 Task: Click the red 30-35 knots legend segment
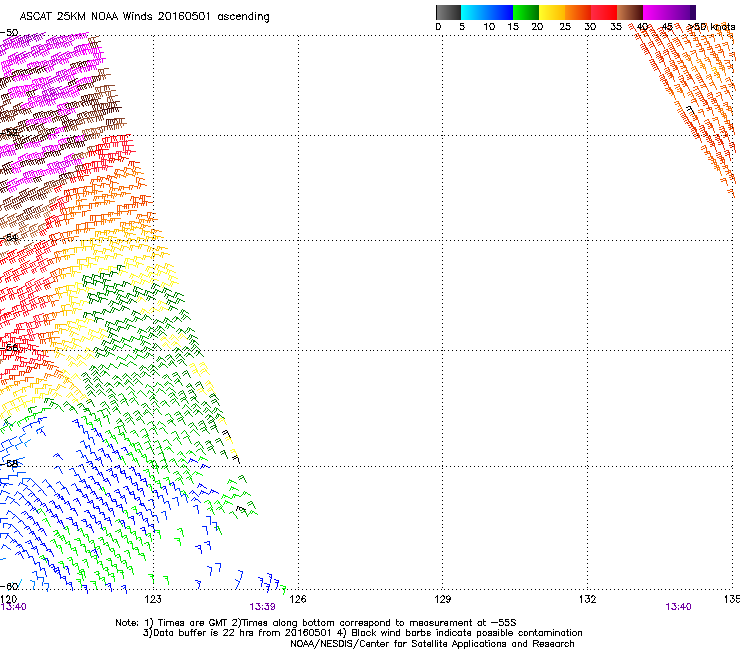(604, 12)
